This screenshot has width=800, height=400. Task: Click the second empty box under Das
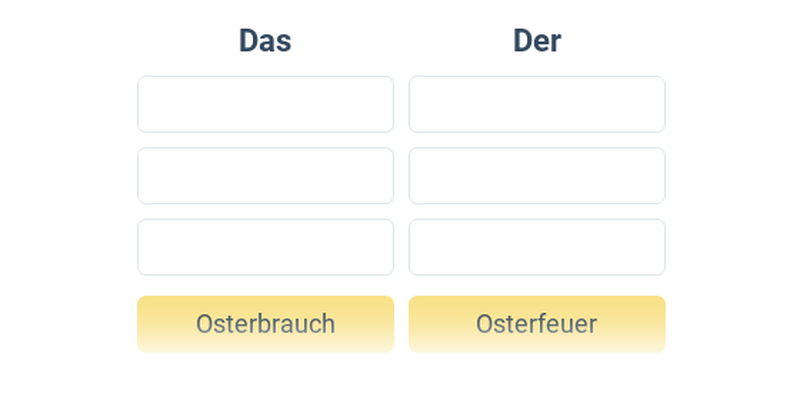pyautogui.click(x=265, y=176)
